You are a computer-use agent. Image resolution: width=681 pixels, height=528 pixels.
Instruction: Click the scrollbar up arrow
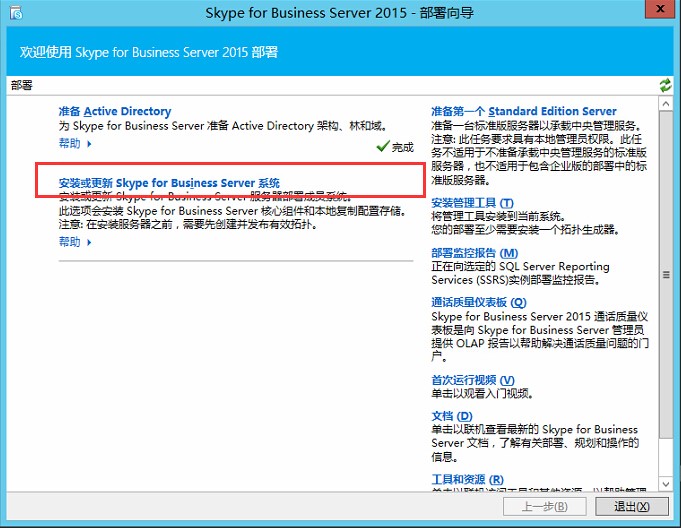pos(665,104)
